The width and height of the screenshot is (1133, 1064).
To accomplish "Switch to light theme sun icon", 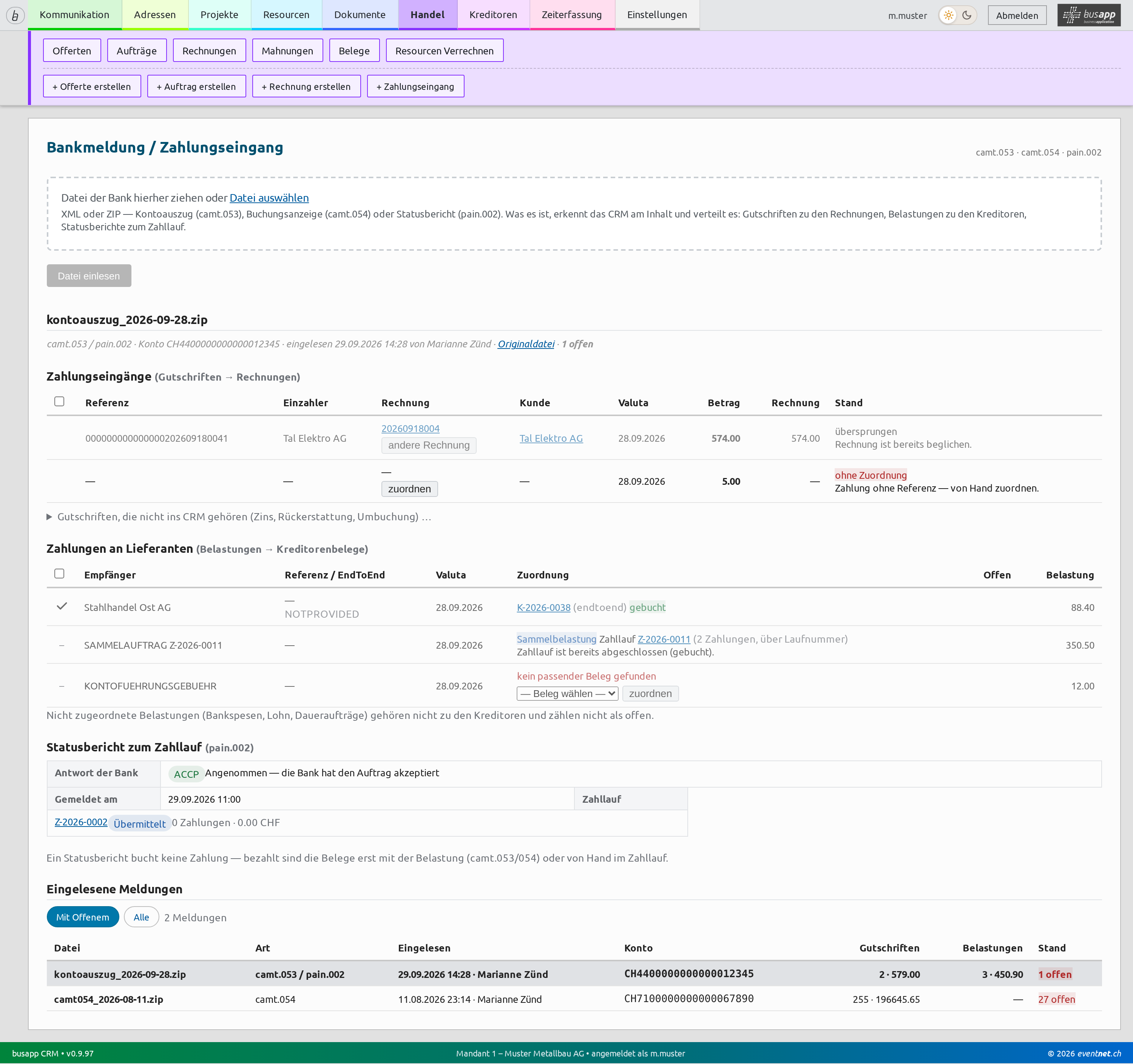I will [x=948, y=15].
